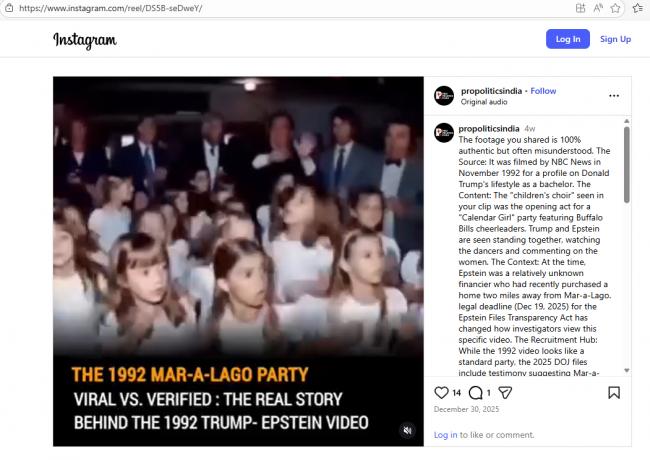This screenshot has width=650, height=460.
Task: Open the browser favorites list icon
Action: click(638, 8)
